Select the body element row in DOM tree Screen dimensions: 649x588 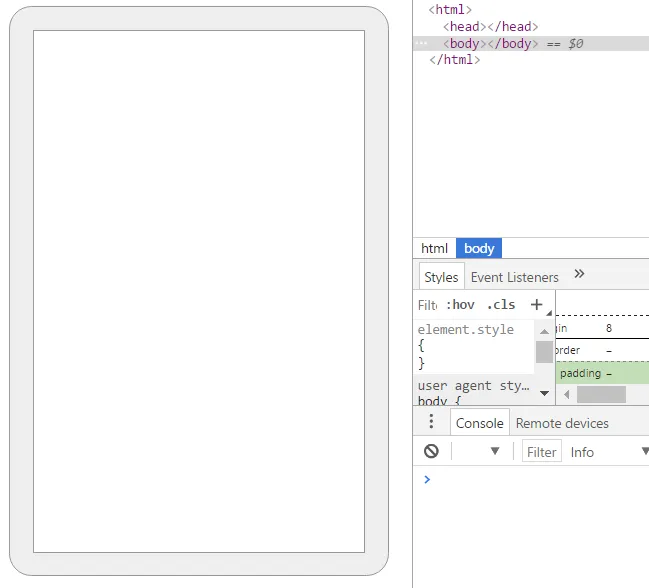pos(531,43)
